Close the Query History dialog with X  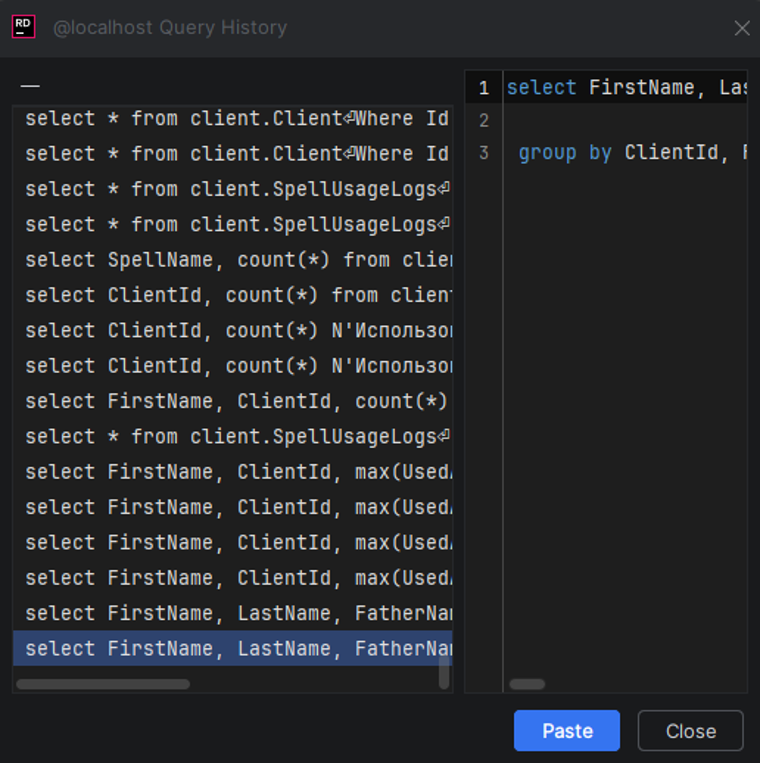click(742, 28)
